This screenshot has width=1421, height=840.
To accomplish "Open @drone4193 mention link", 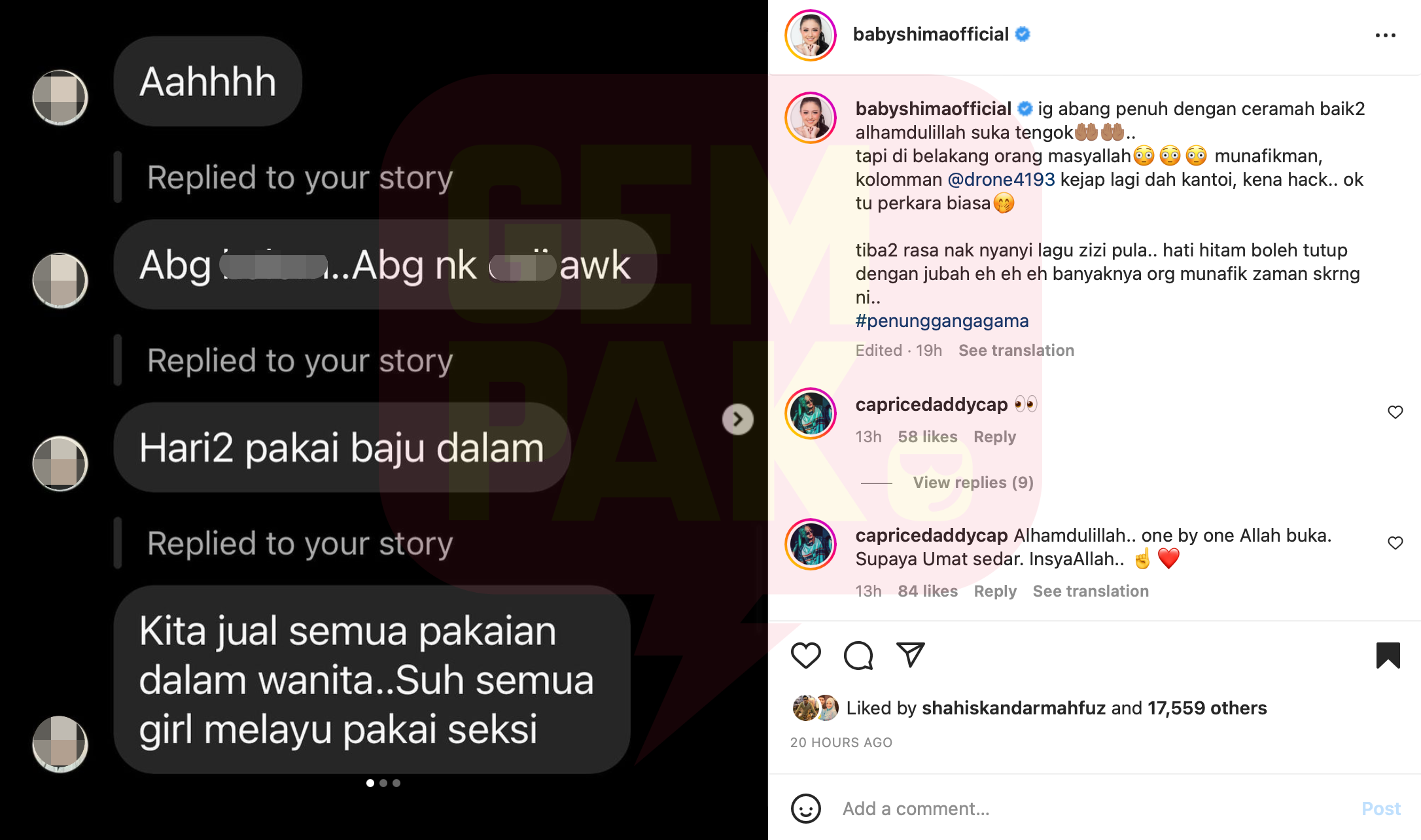I will 1001,179.
